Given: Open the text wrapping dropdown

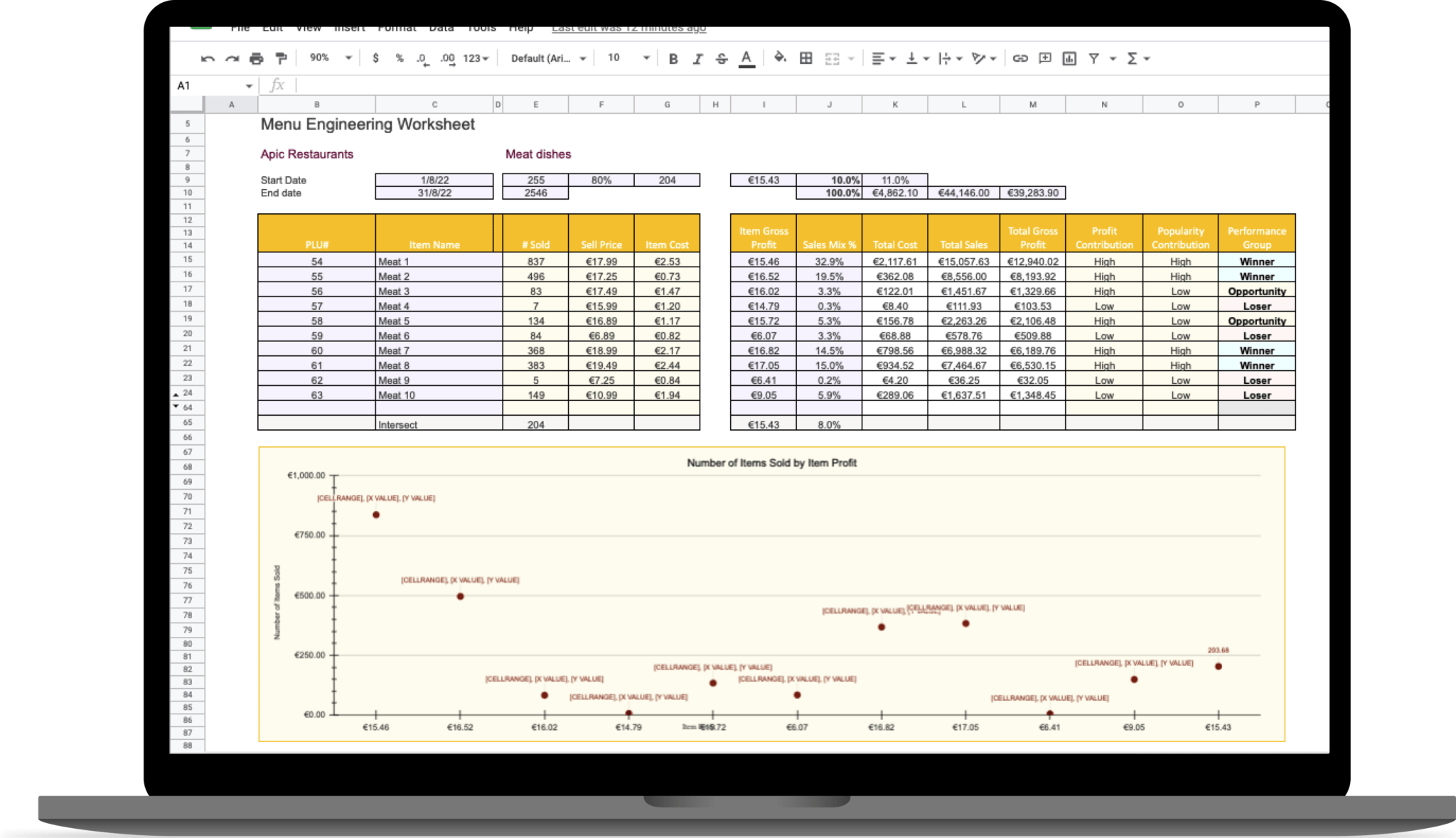Looking at the screenshot, I should tap(951, 58).
